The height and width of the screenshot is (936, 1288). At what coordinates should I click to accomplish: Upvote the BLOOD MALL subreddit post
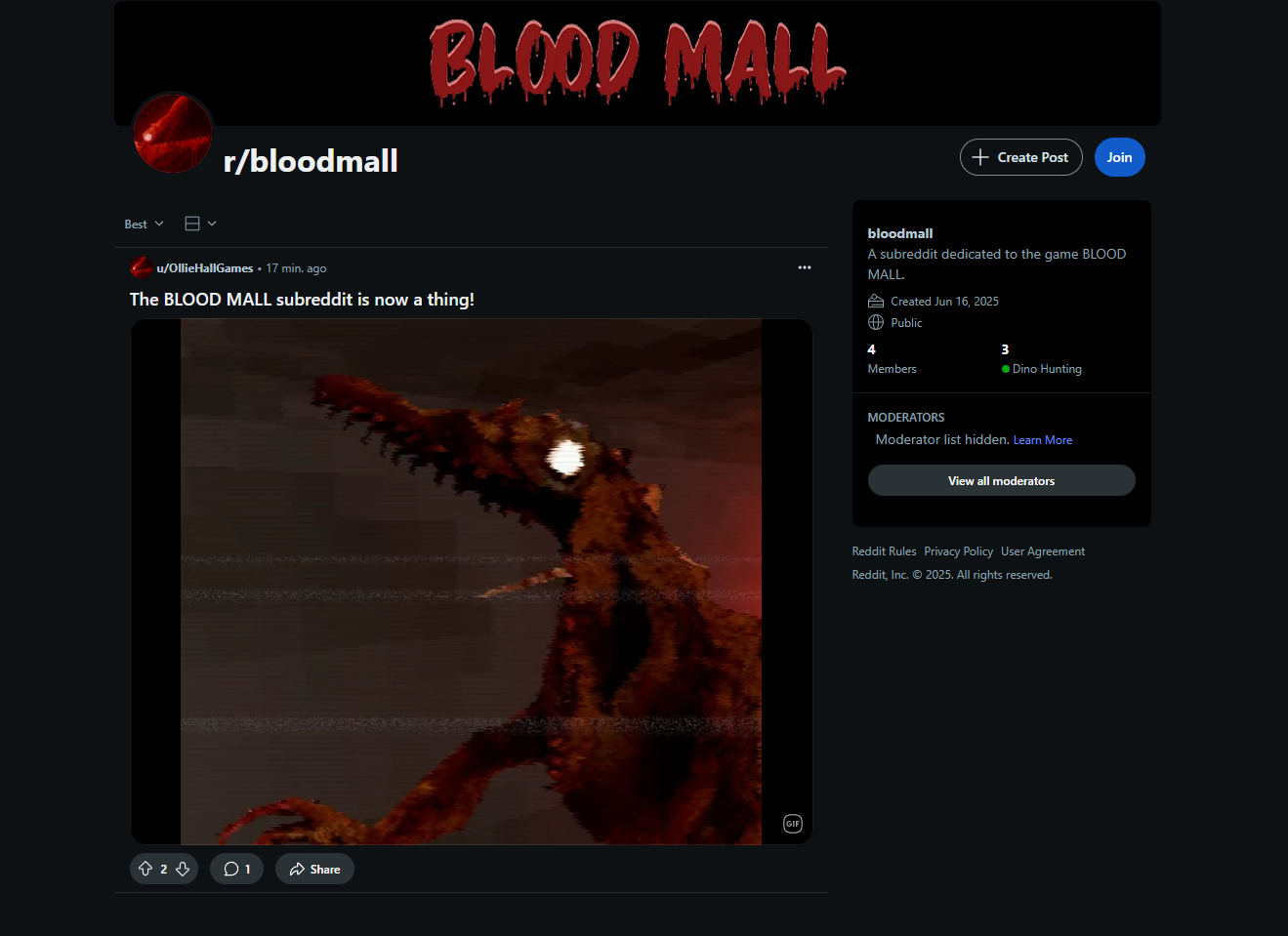145,869
